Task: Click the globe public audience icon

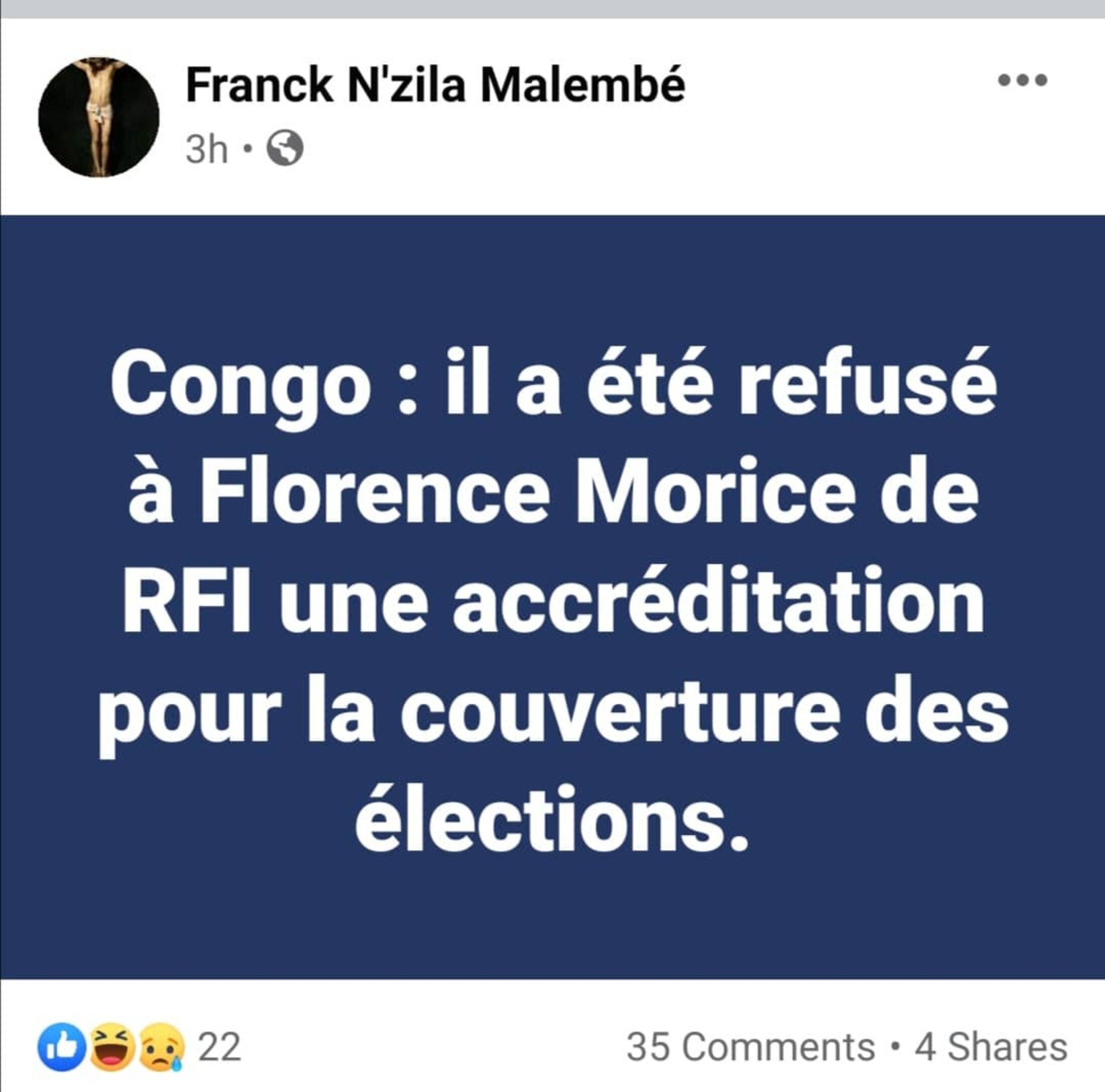Action: (x=285, y=149)
